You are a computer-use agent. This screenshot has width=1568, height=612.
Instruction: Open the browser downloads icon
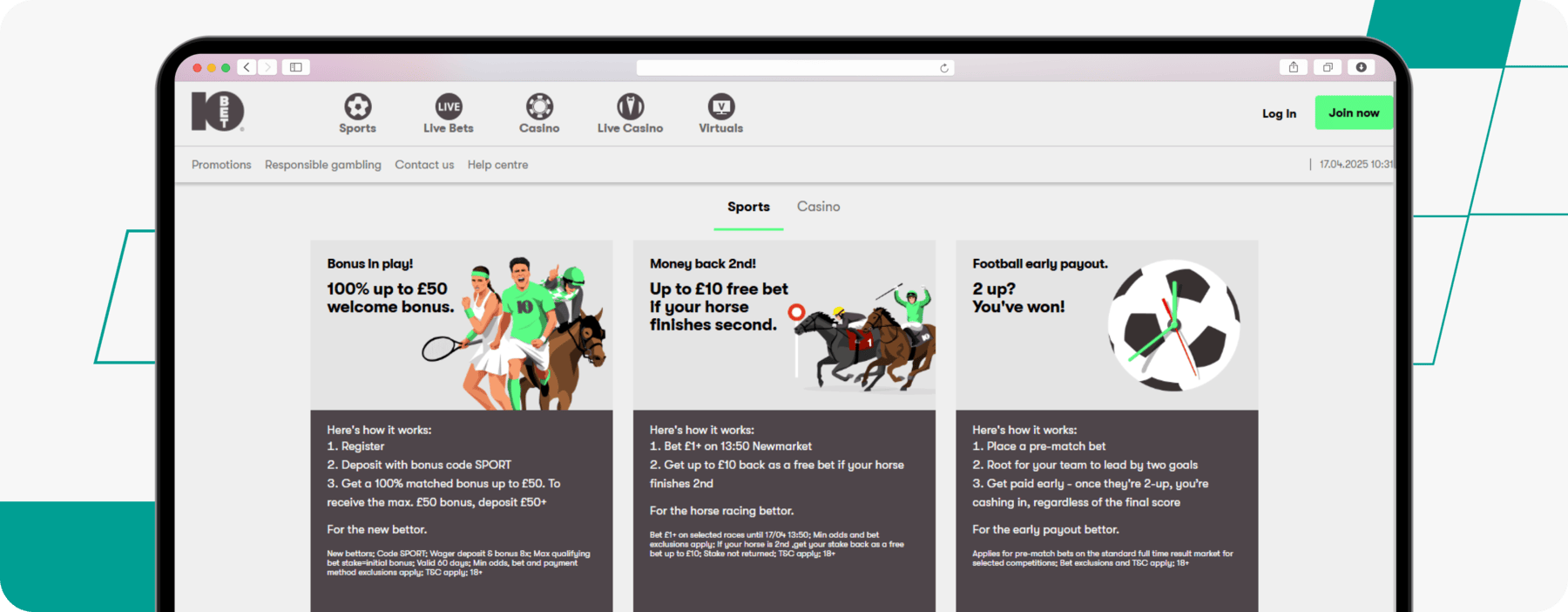click(1361, 67)
